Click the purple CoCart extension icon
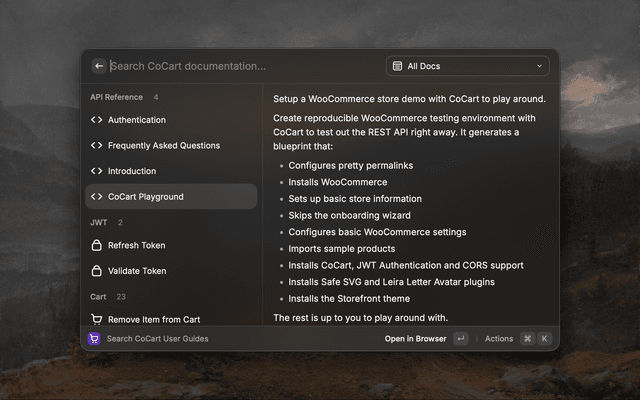This screenshot has height=400, width=640. pos(94,338)
